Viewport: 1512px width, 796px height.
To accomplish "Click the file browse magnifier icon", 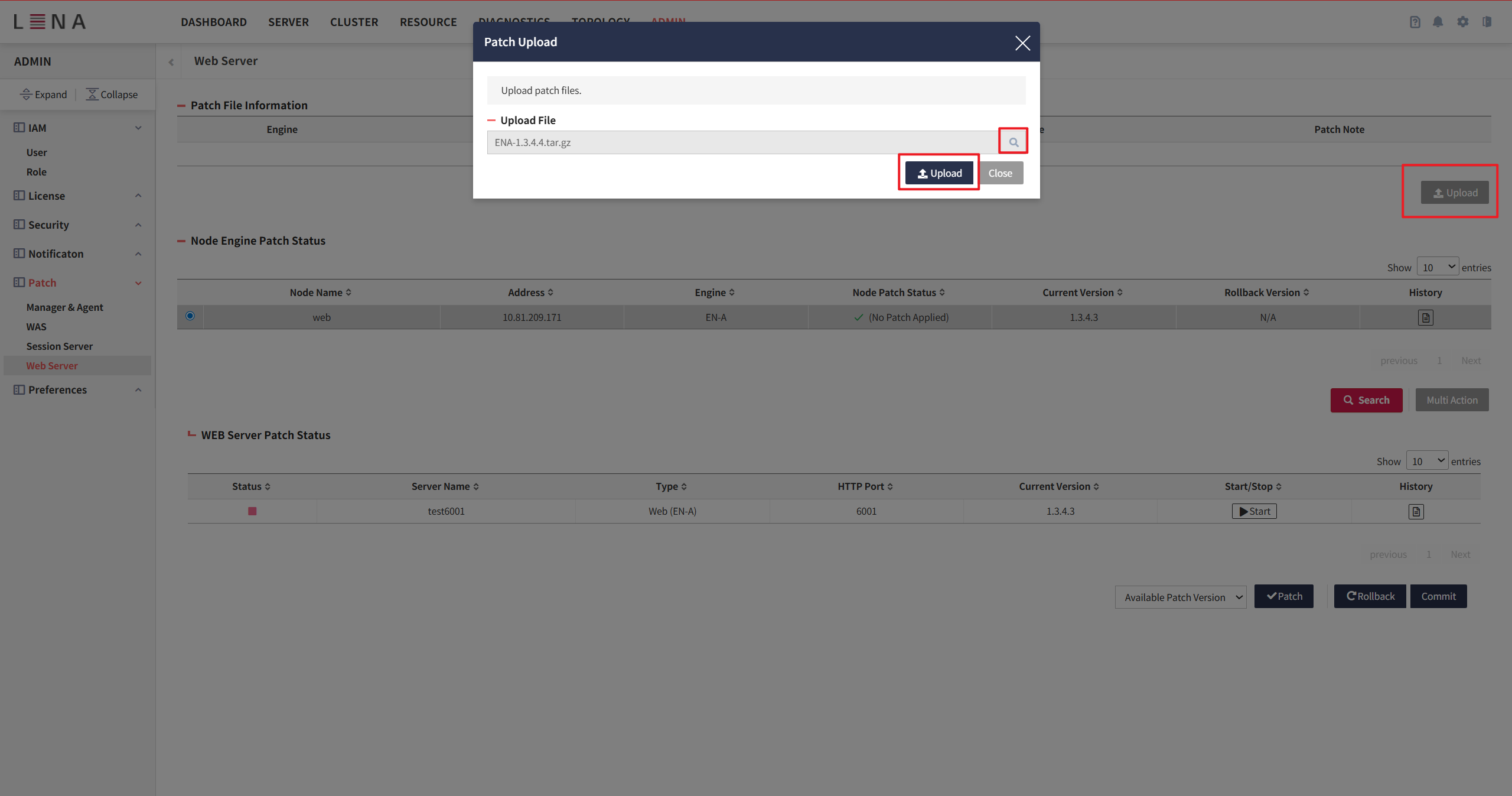I will click(x=1014, y=142).
